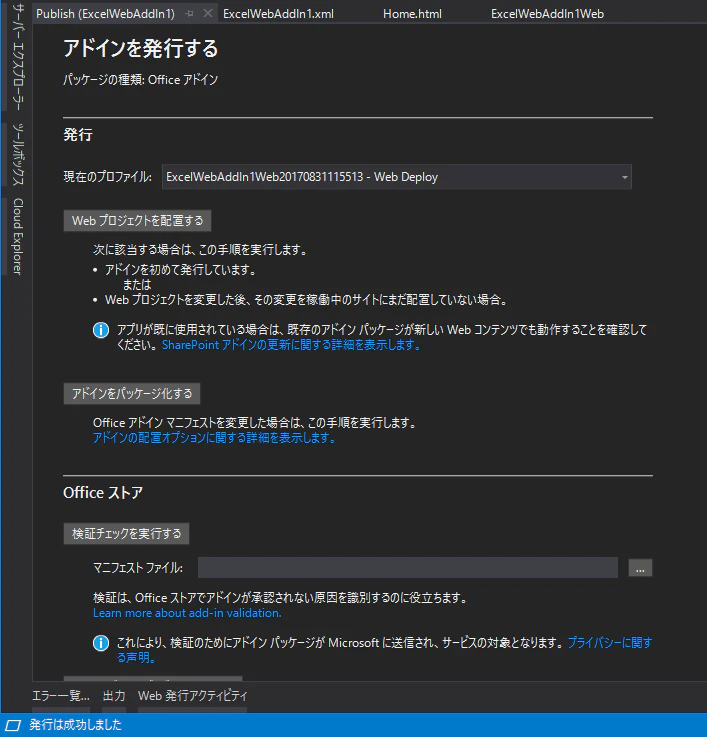
Task: Click the status bar icon beside 発行は成功しました
Action: point(13,725)
